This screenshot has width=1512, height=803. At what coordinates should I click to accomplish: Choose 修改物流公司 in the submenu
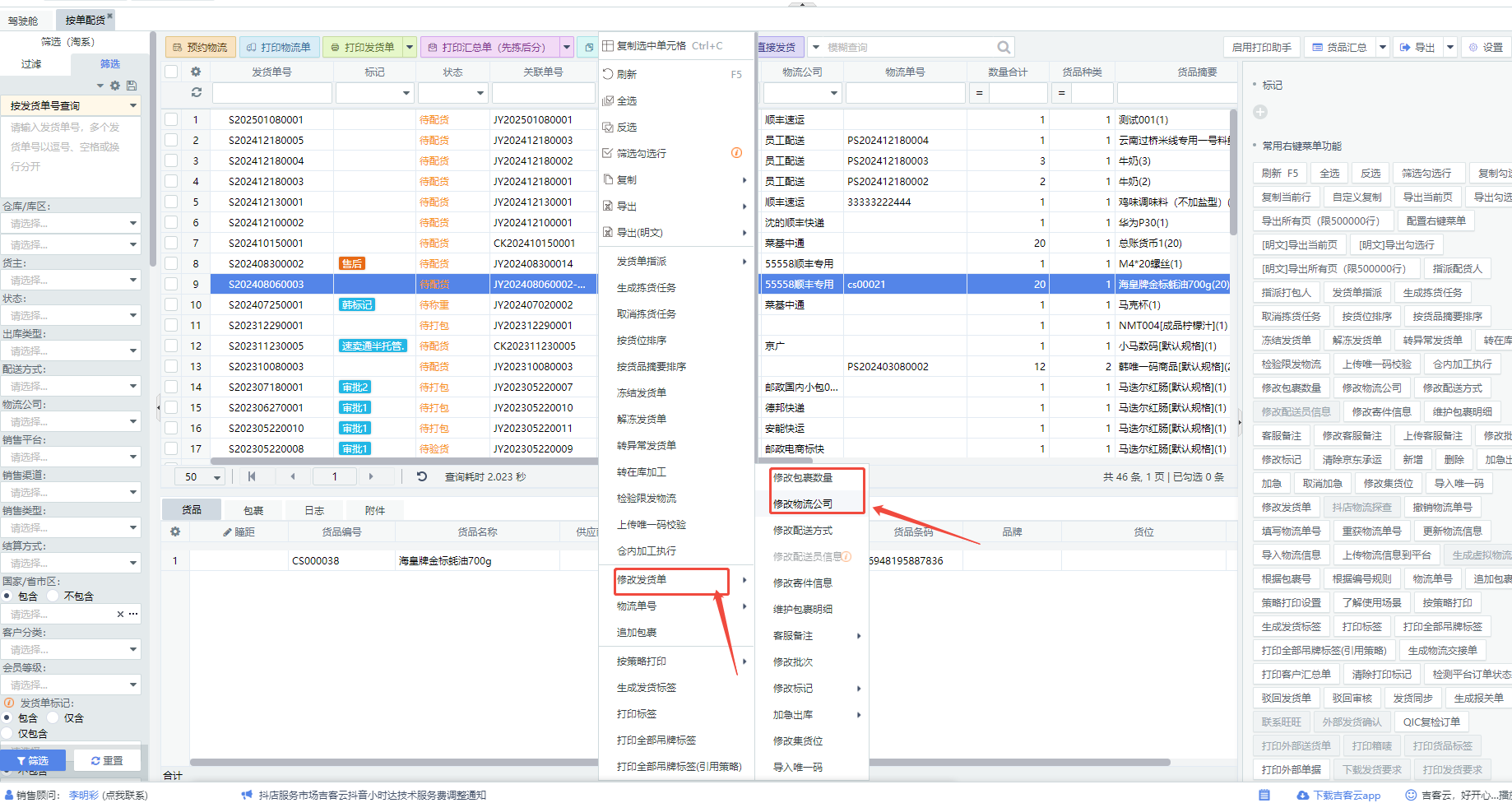(x=803, y=504)
